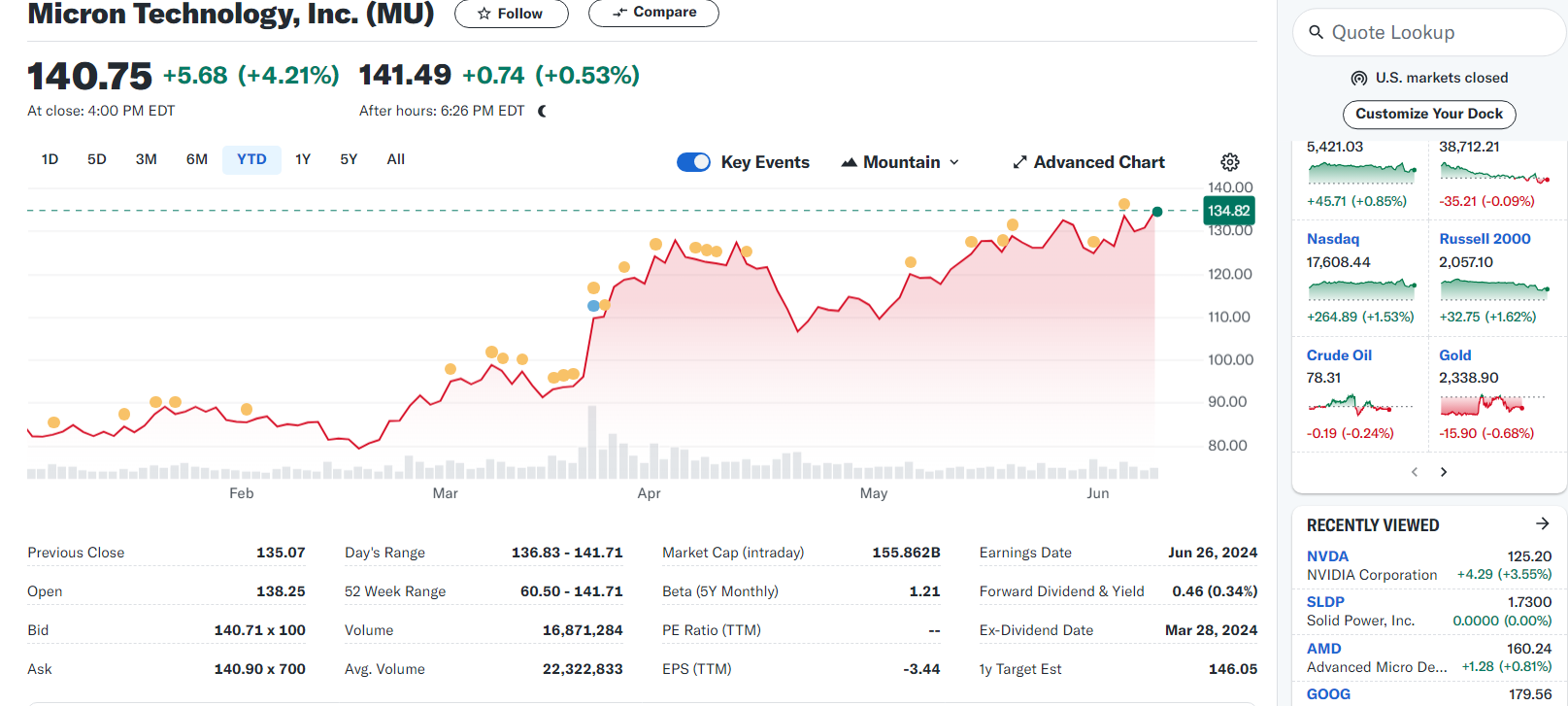Image resolution: width=1568 pixels, height=706 pixels.
Task: Click the Market Cap value 155.862B
Action: (906, 553)
